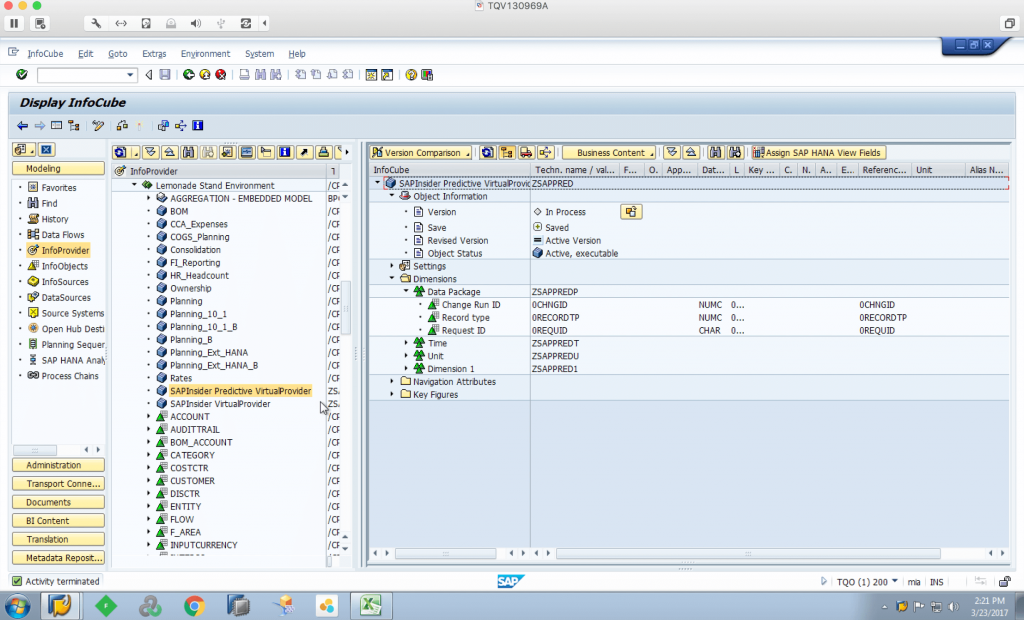The width and height of the screenshot is (1024, 620).
Task: Click the horizontal scrollbar under the InfoCube column
Action: coord(445,553)
